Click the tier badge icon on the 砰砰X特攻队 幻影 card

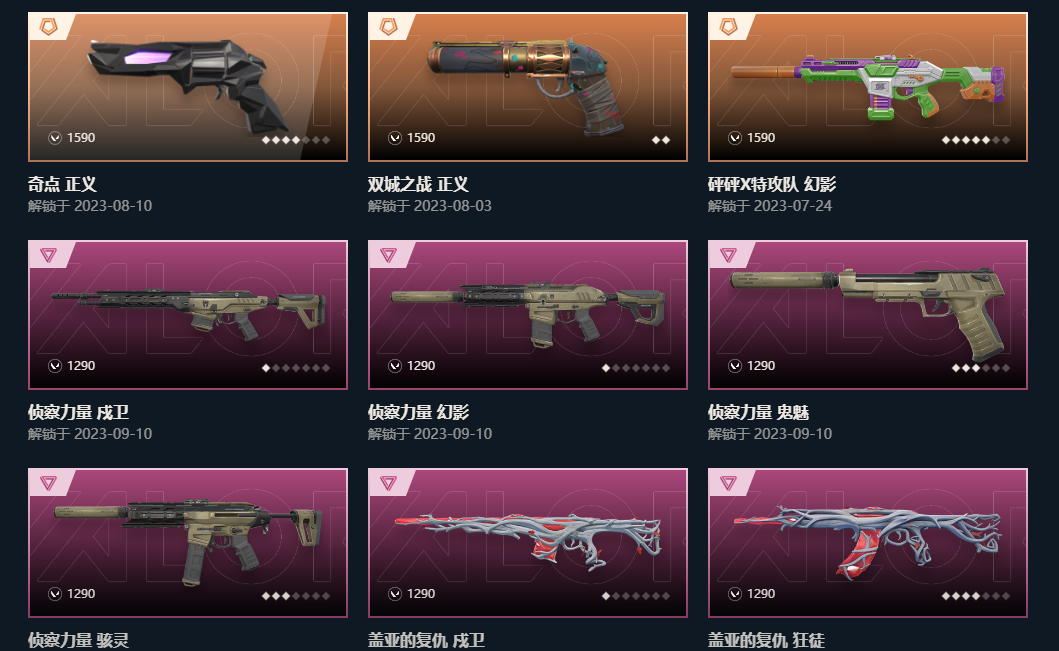tap(728, 27)
